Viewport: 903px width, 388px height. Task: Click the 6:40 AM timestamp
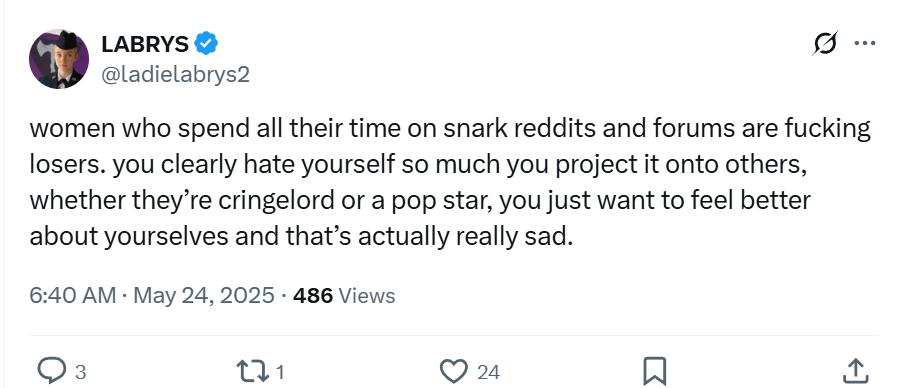tap(73, 296)
